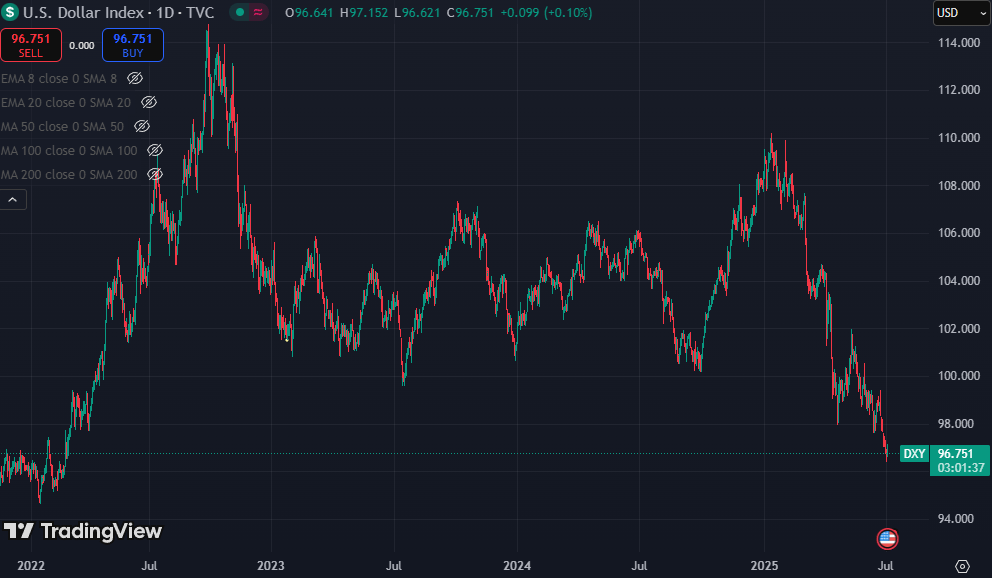Viewport: 992px width, 578px height.
Task: Unhide the MA 200 indicator
Action: point(155,175)
